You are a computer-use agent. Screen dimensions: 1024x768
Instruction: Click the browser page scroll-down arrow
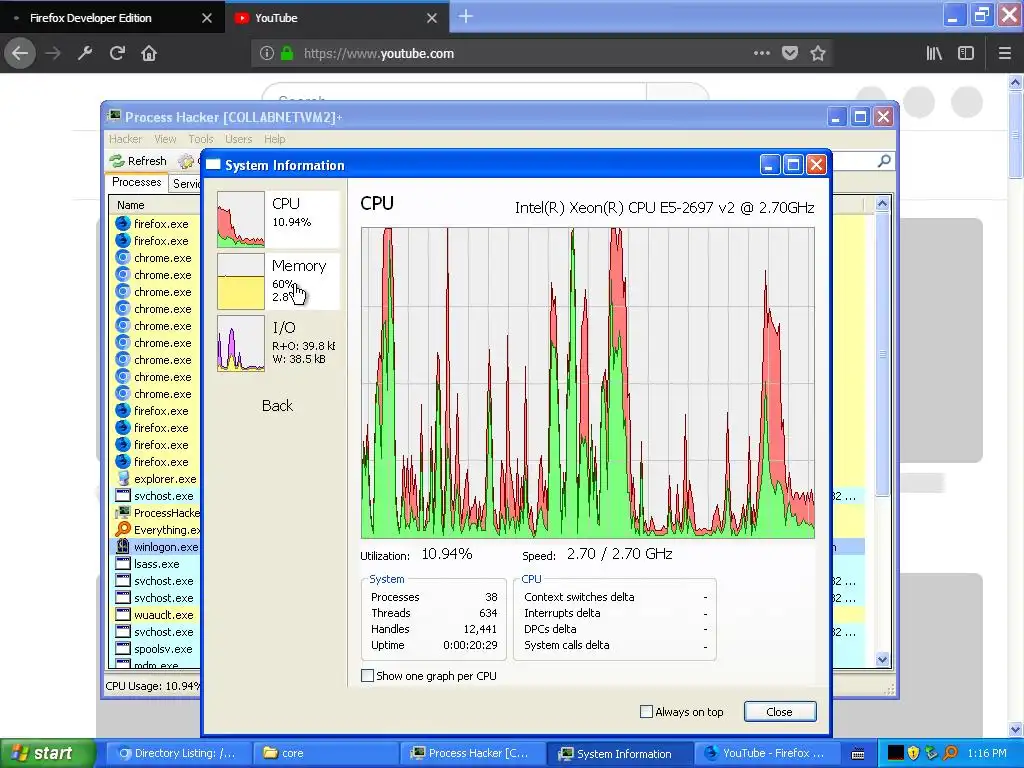(x=1016, y=729)
